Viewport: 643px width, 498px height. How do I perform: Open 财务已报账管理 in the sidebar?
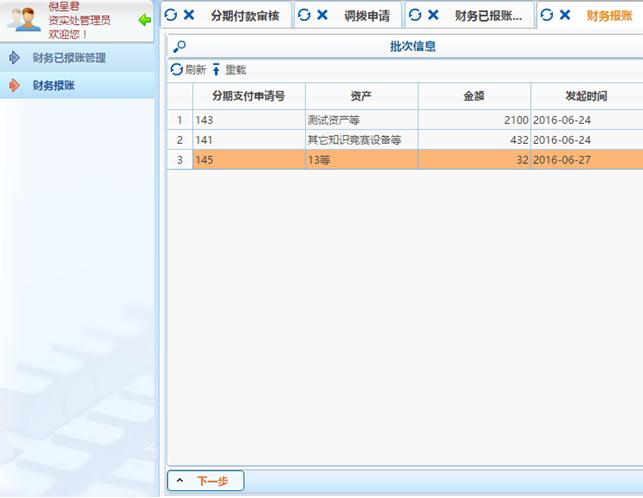tap(68, 58)
